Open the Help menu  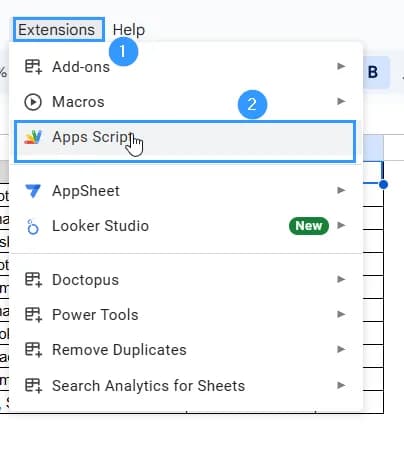click(x=129, y=30)
